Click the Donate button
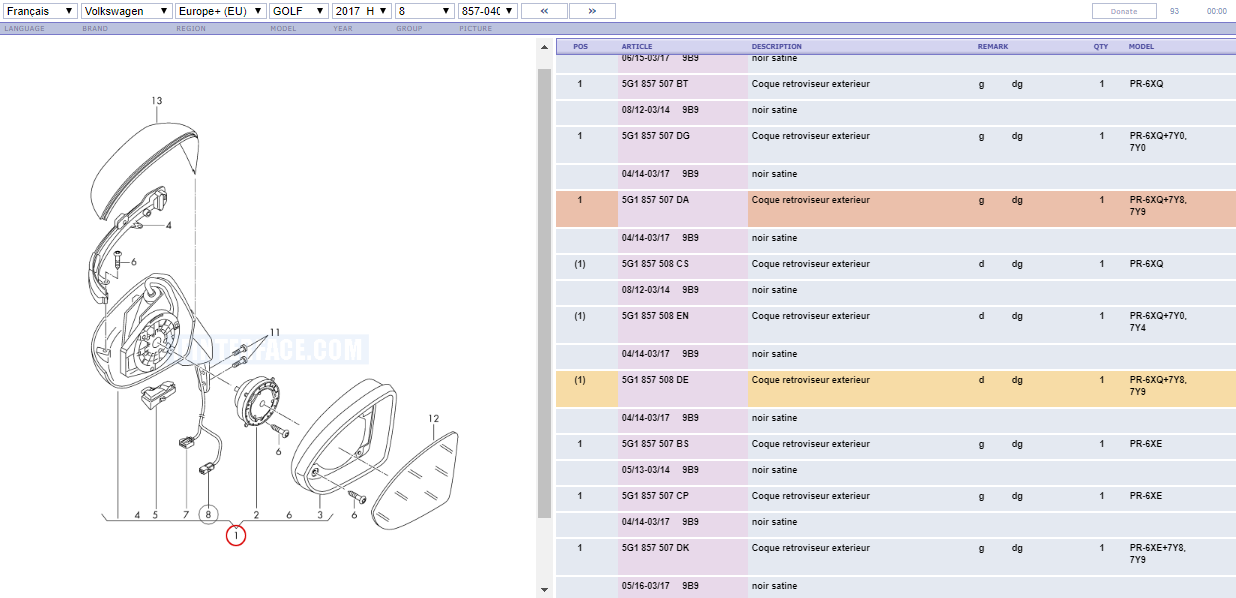 coord(1124,11)
